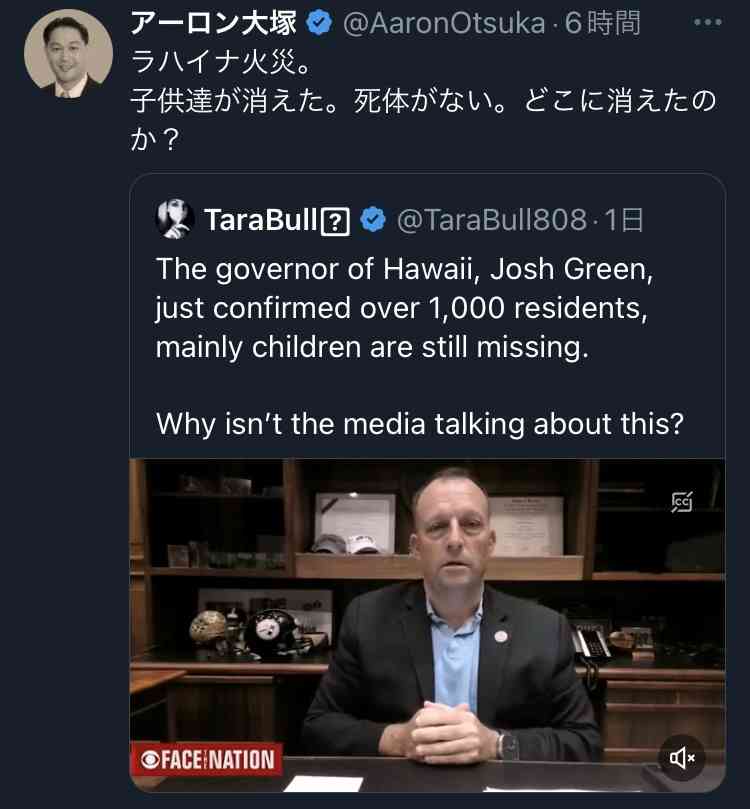The width and height of the screenshot is (750, 809).
Task: Click the TaraBull display name
Action: (260, 220)
